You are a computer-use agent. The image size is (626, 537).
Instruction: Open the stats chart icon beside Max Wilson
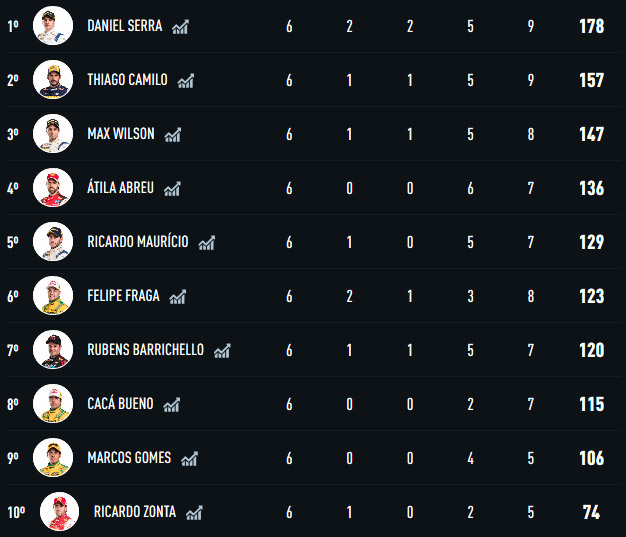(173, 135)
